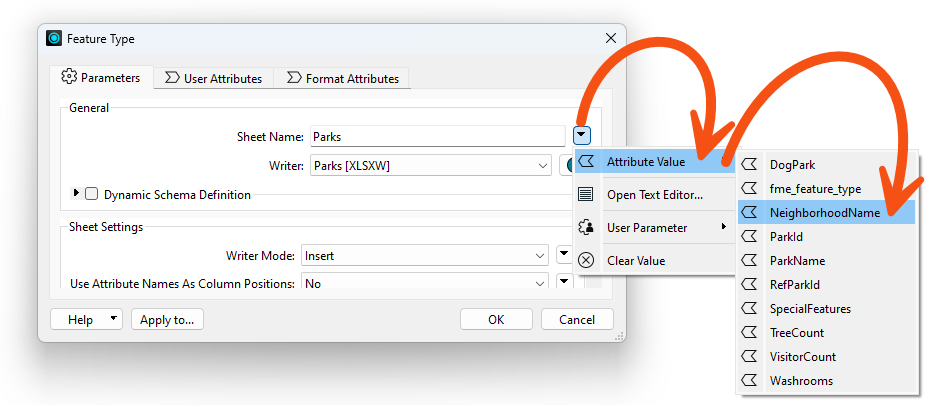Enable Dynamic Schema Definition checkbox
930x405 pixels.
pyautogui.click(x=91, y=194)
